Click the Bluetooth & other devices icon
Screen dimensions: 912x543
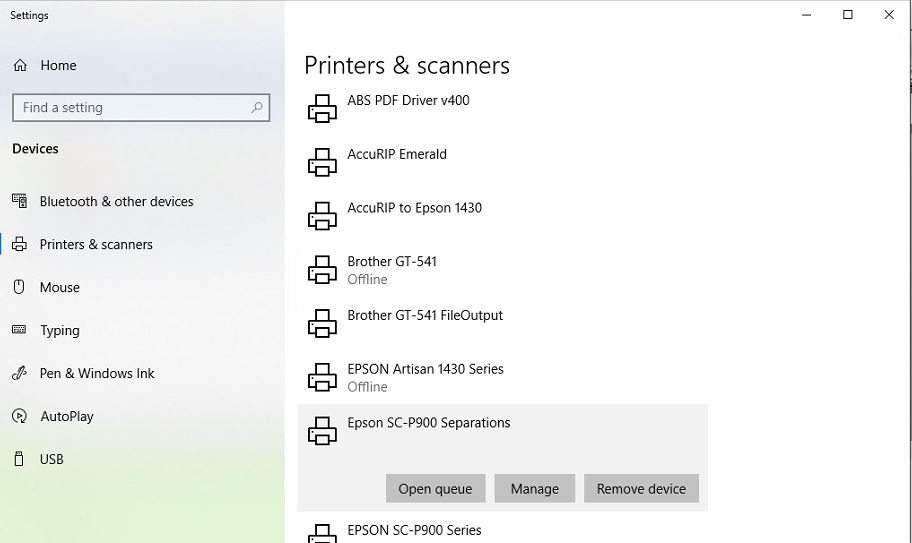pyautogui.click(x=19, y=201)
